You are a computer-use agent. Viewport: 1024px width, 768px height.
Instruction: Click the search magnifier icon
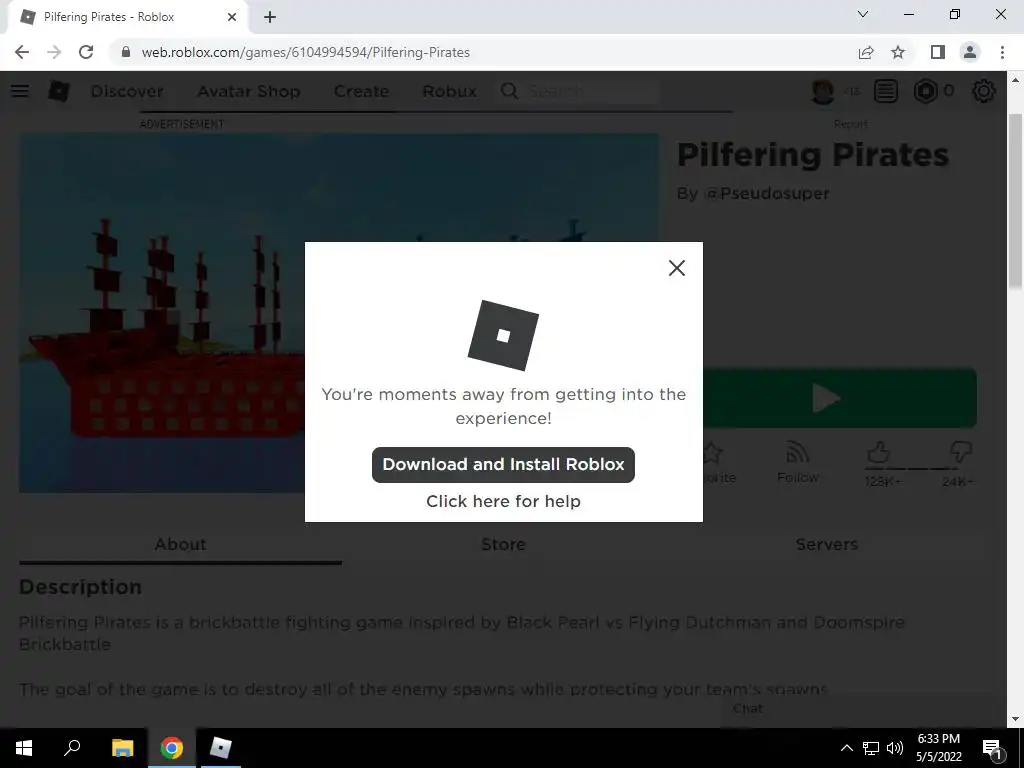pyautogui.click(x=509, y=91)
